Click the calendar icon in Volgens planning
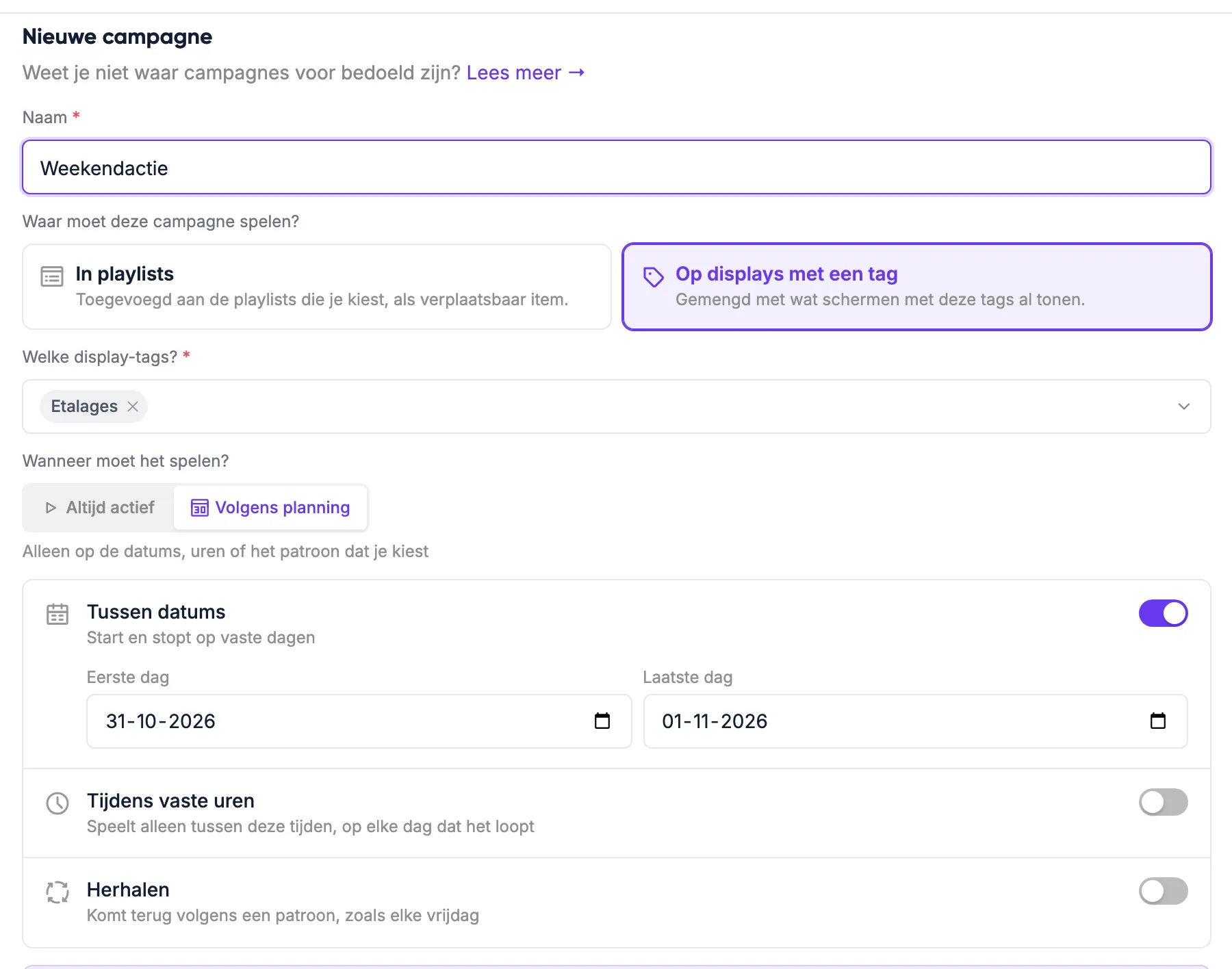 coord(199,508)
